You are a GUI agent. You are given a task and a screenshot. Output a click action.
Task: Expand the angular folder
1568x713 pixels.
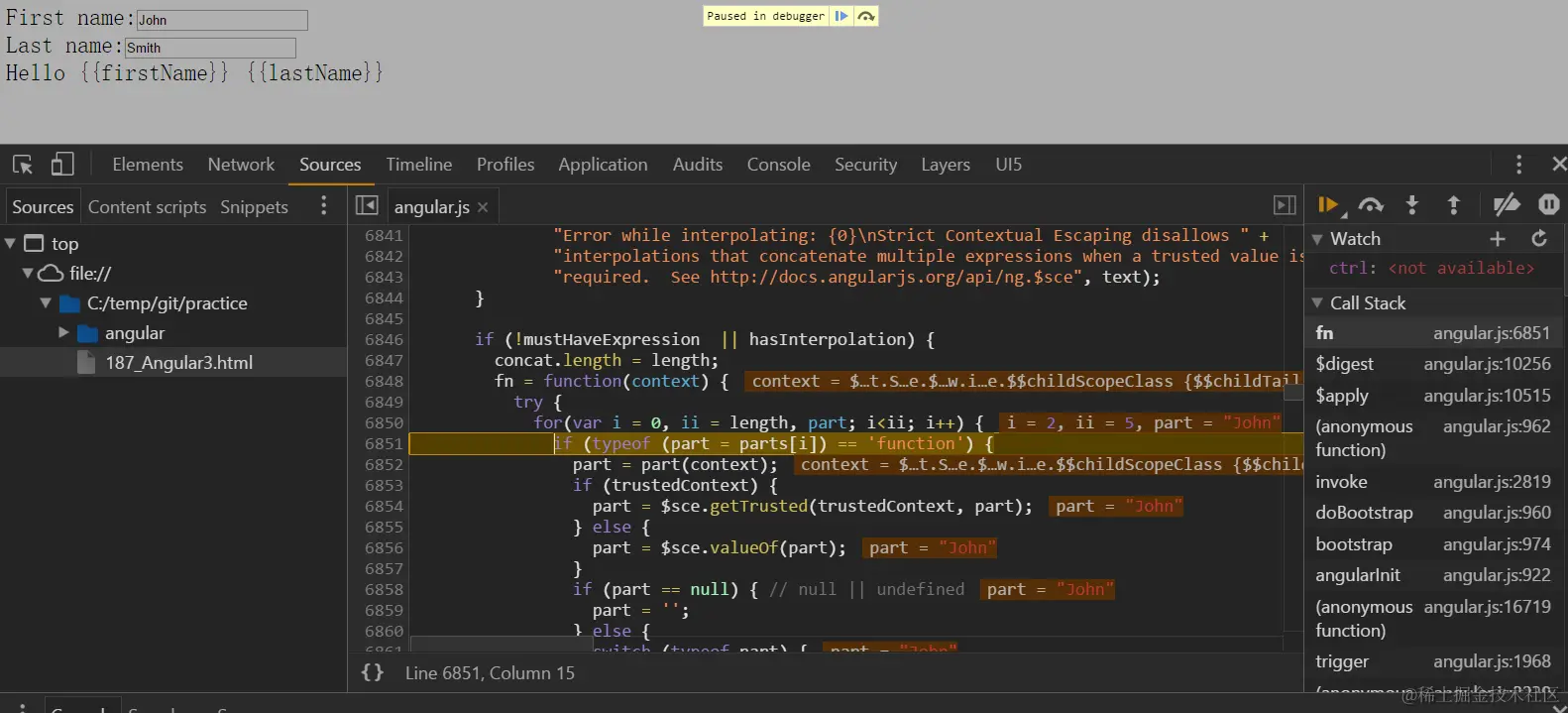point(63,332)
